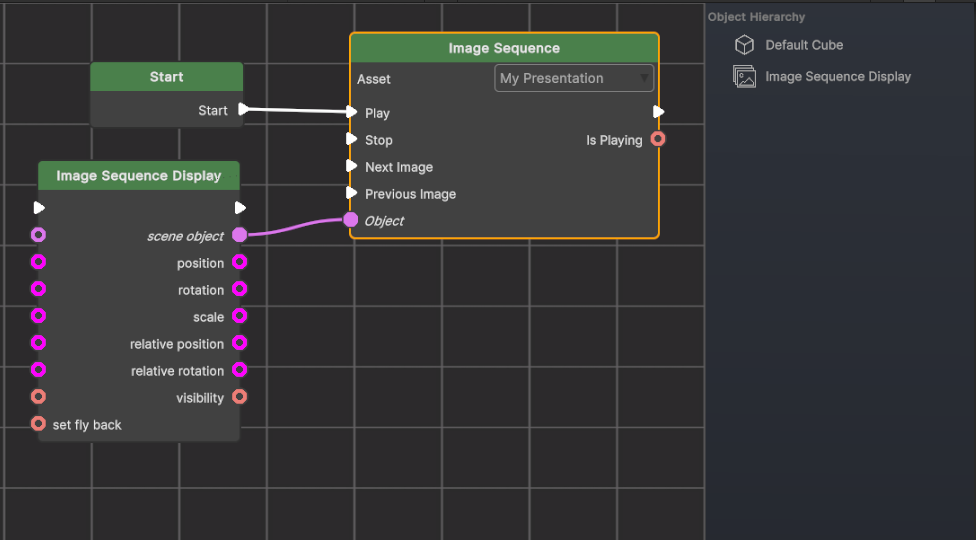Click the scale output port
The height and width of the screenshot is (540, 976).
[240, 315]
